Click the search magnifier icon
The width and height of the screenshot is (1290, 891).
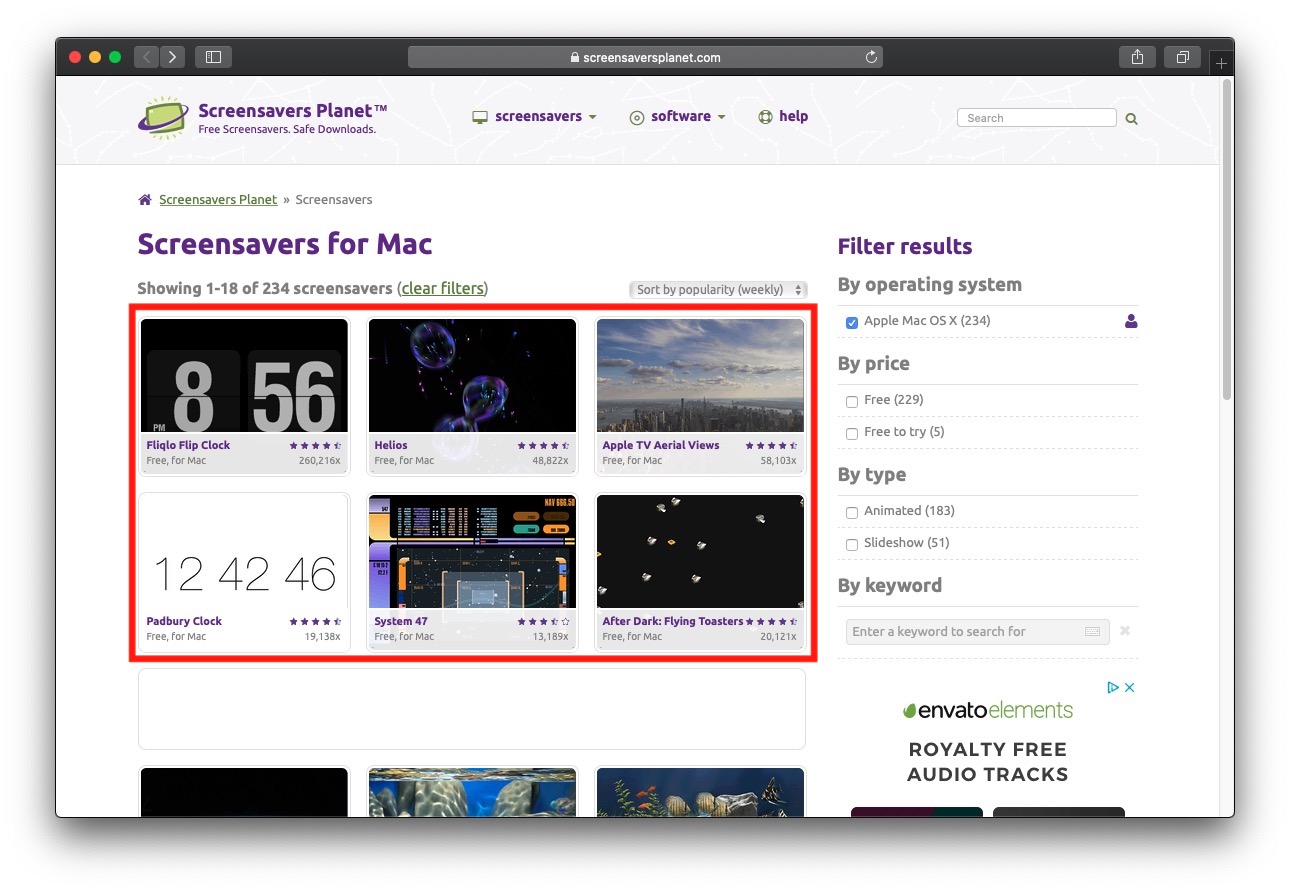click(1131, 118)
